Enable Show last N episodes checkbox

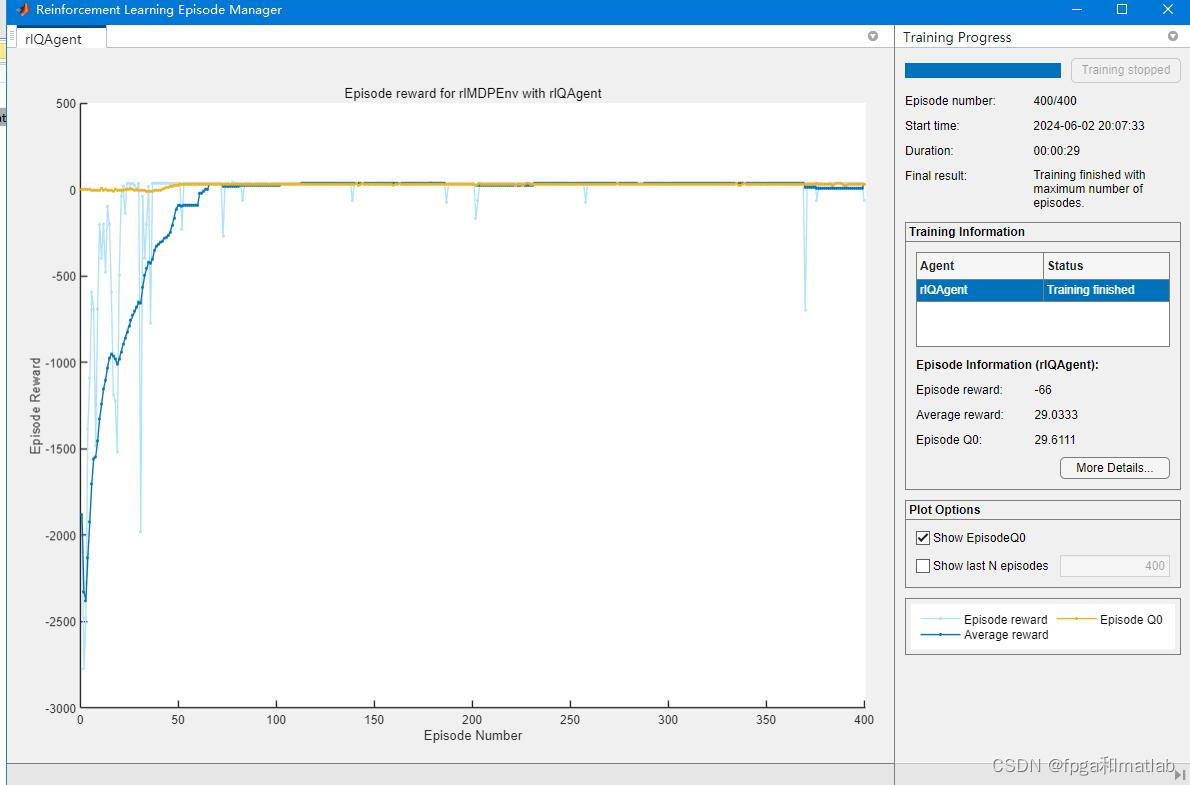[923, 566]
